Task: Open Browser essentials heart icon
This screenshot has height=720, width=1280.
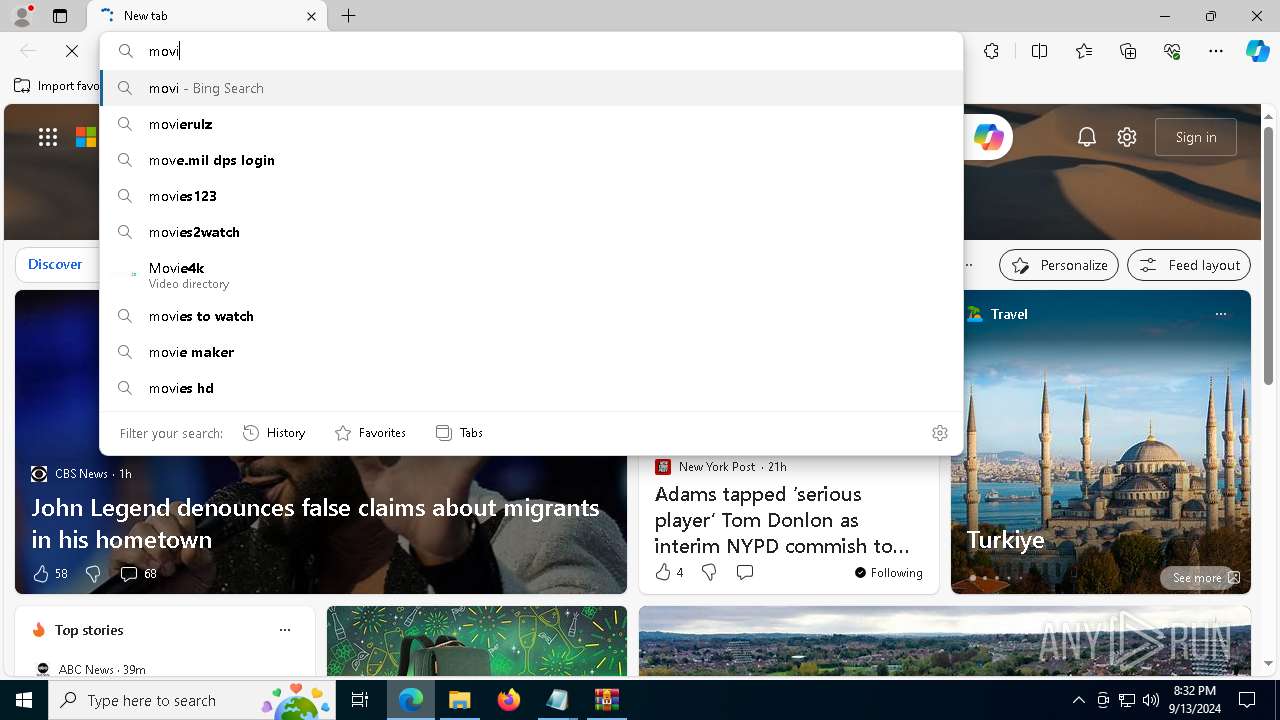Action: coord(1172,51)
